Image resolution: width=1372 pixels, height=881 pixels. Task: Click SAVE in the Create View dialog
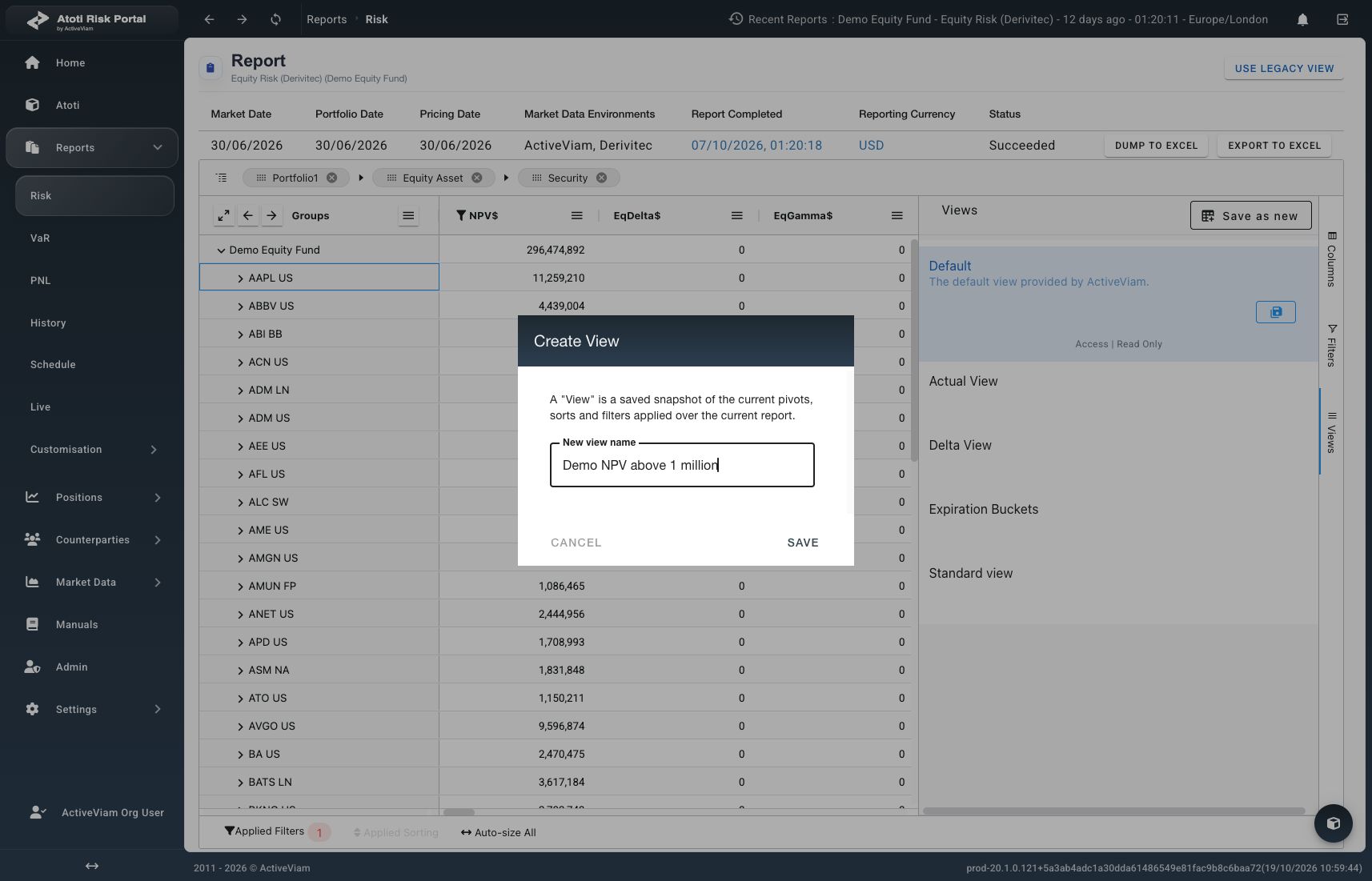(x=803, y=543)
